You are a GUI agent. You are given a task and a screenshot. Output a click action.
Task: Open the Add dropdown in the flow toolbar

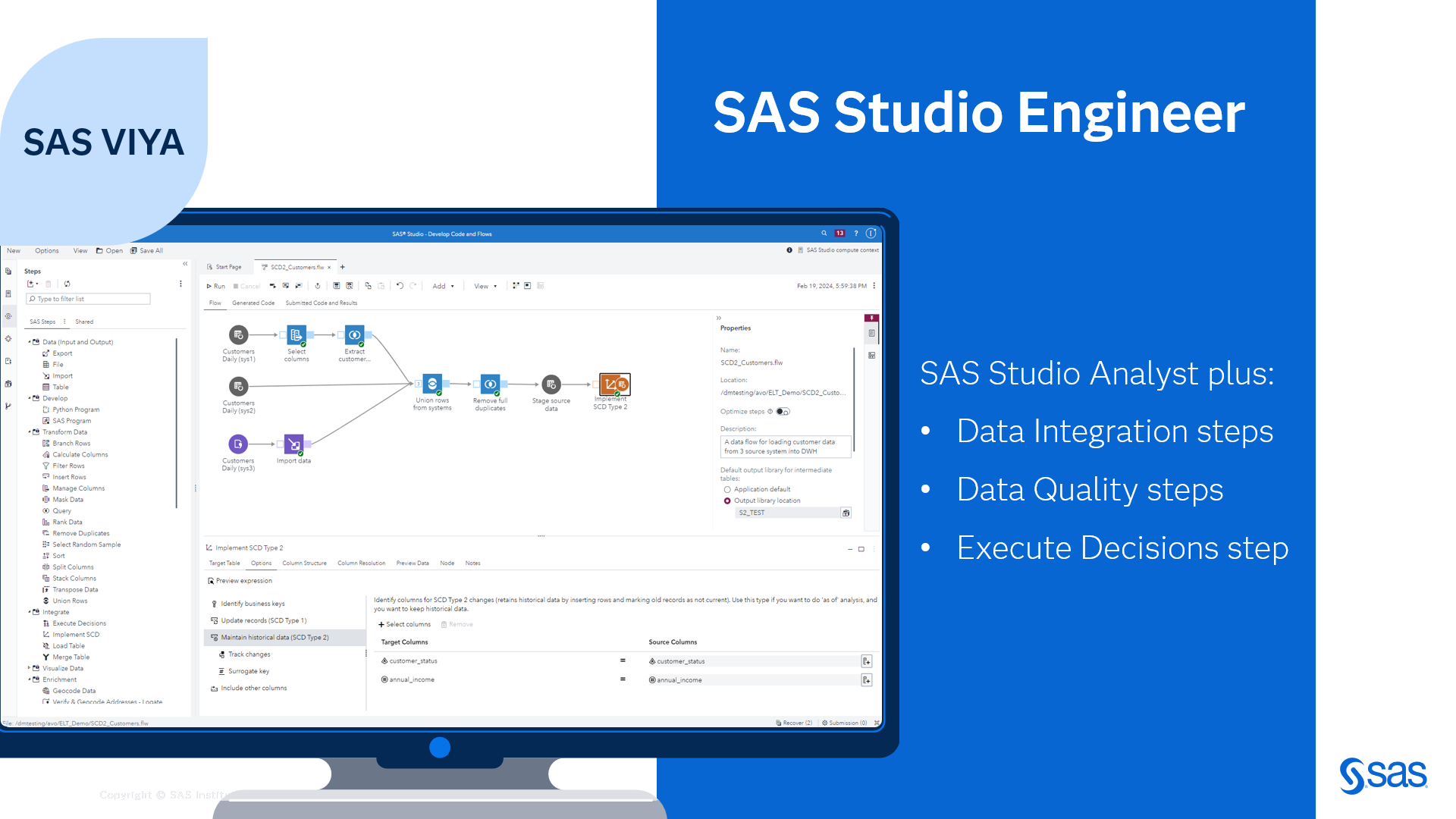[443, 286]
